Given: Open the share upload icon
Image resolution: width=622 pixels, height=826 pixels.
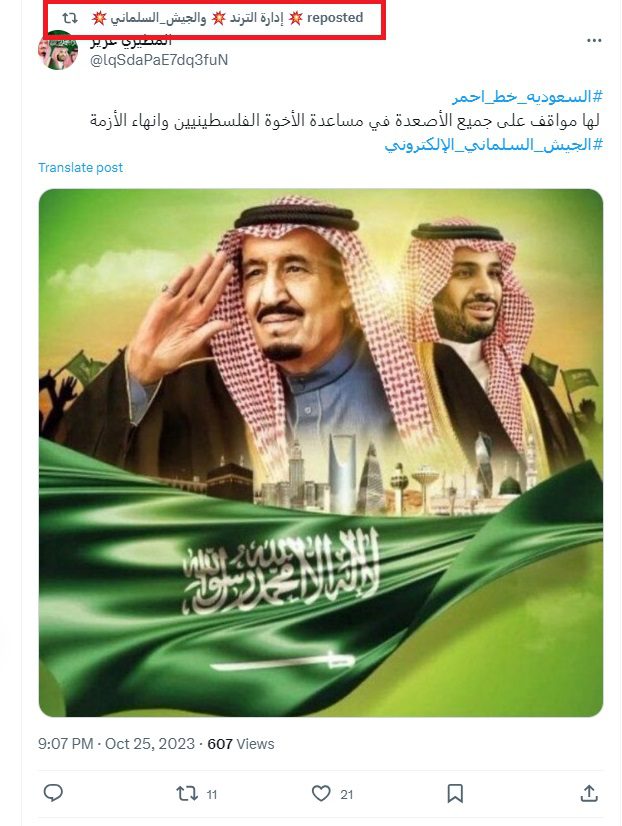Looking at the screenshot, I should pos(589,793).
